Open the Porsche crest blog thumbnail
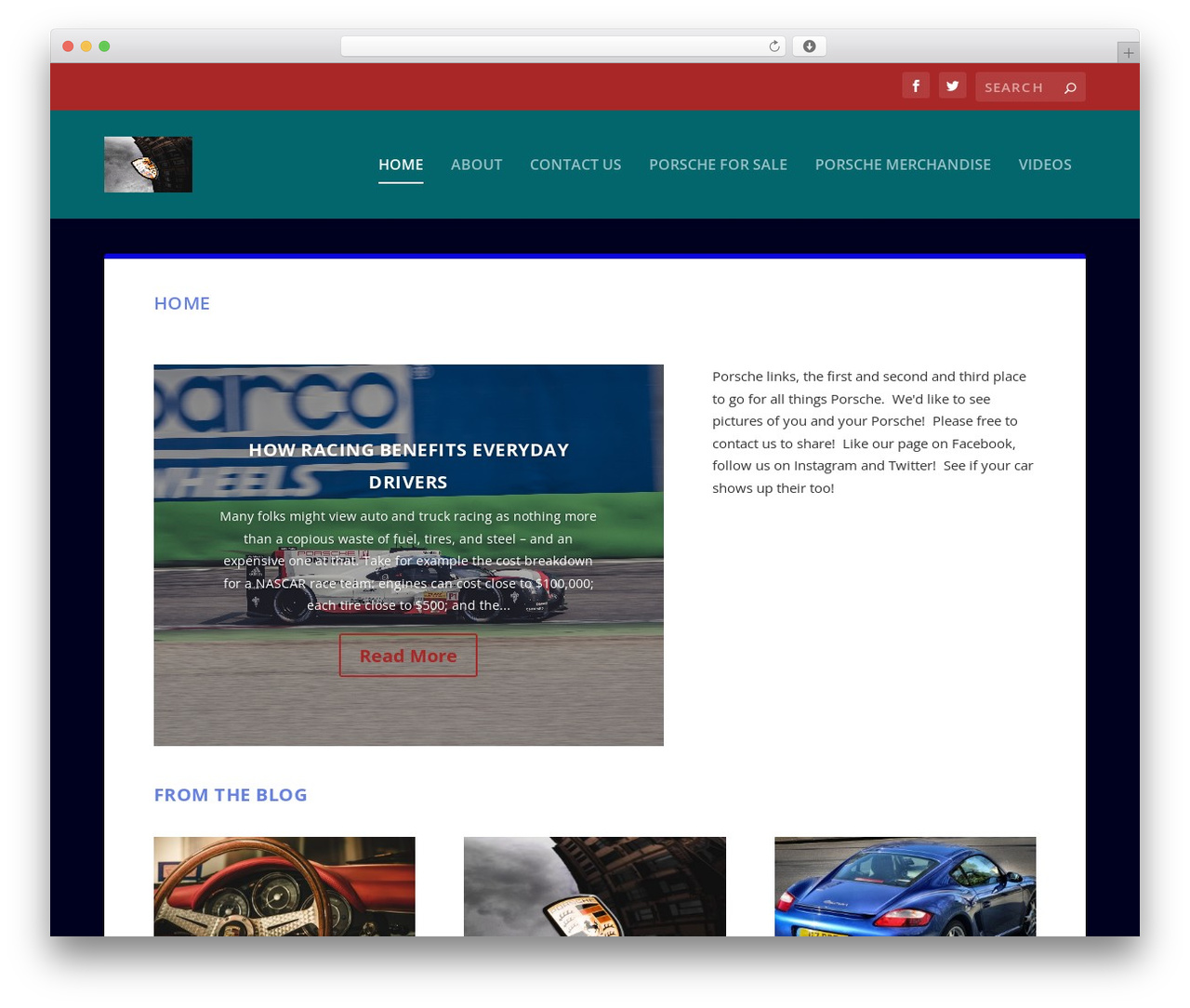Viewport: 1190px width, 1008px height. pyautogui.click(x=595, y=886)
